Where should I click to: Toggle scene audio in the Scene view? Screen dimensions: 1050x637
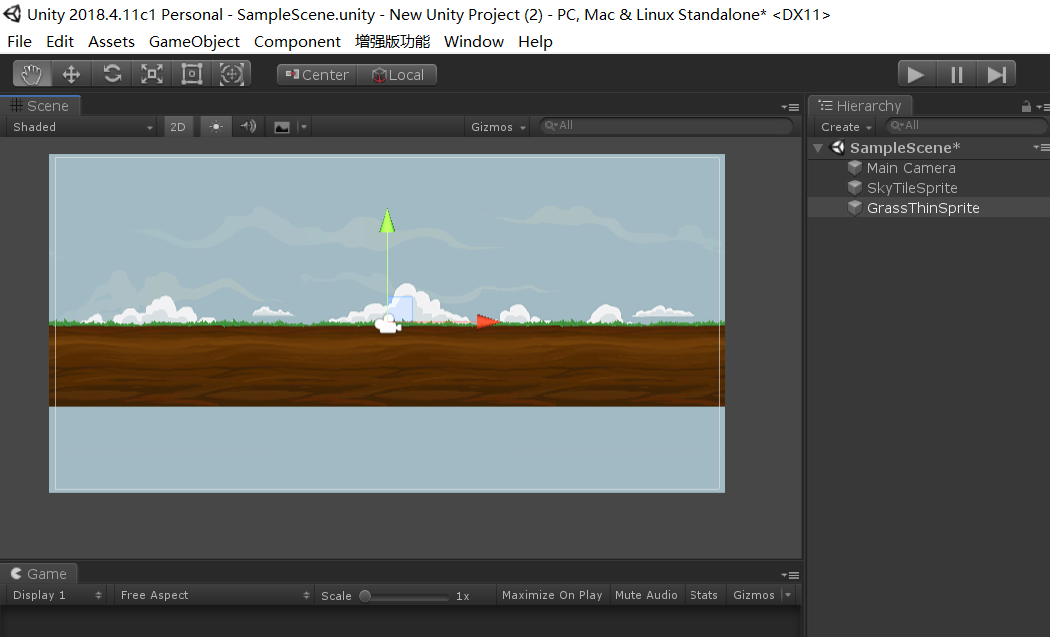coord(246,126)
